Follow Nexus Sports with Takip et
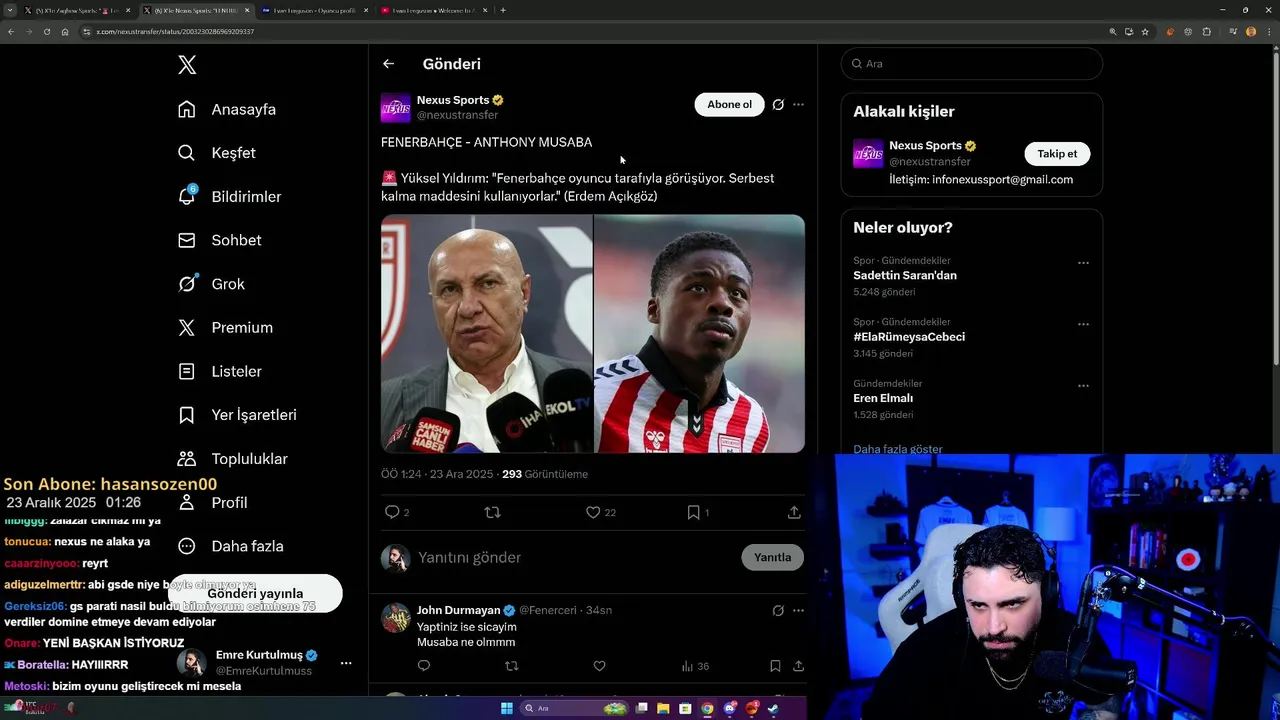Screen dimensions: 1280x720 click(x=1057, y=154)
